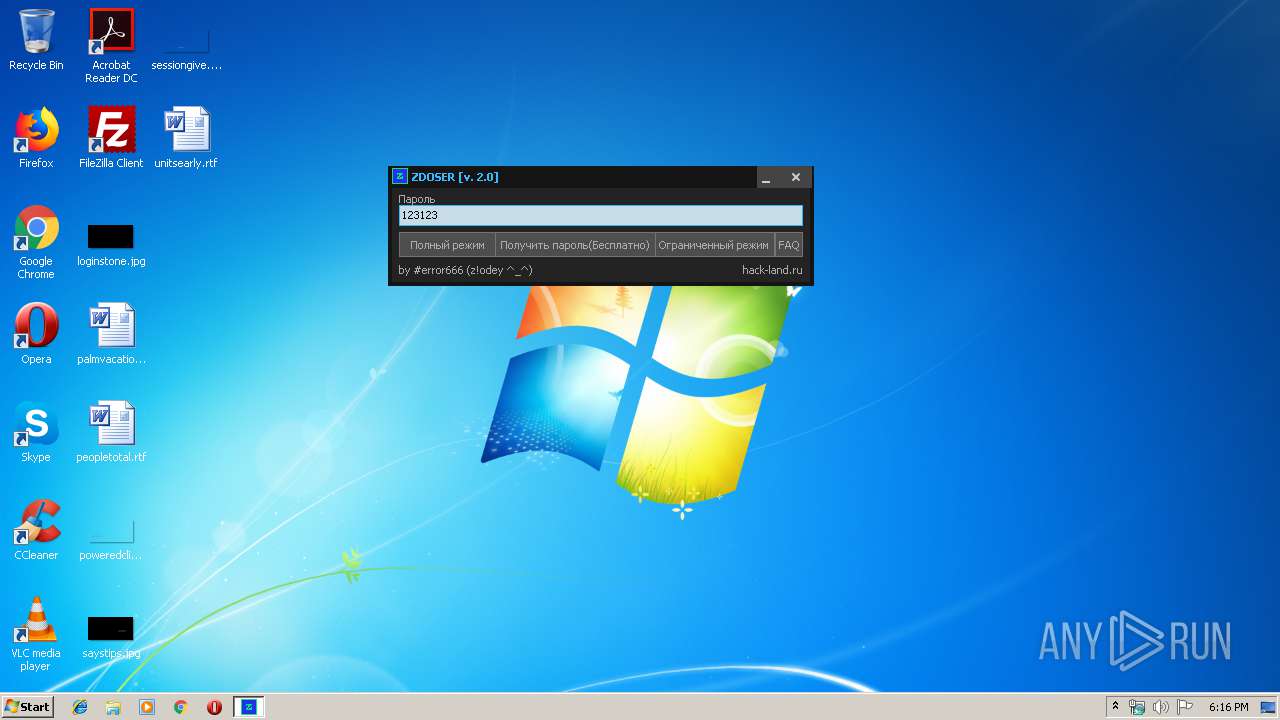Open the Recycle Bin desktop icon
Image resolution: width=1280 pixels, height=720 pixels.
click(x=36, y=40)
